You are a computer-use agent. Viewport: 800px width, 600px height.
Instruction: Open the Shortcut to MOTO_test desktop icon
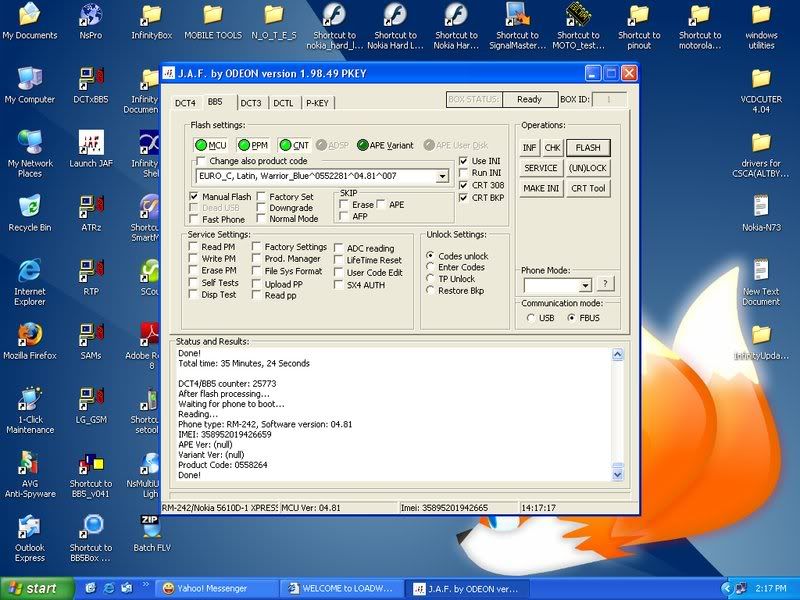click(x=578, y=26)
